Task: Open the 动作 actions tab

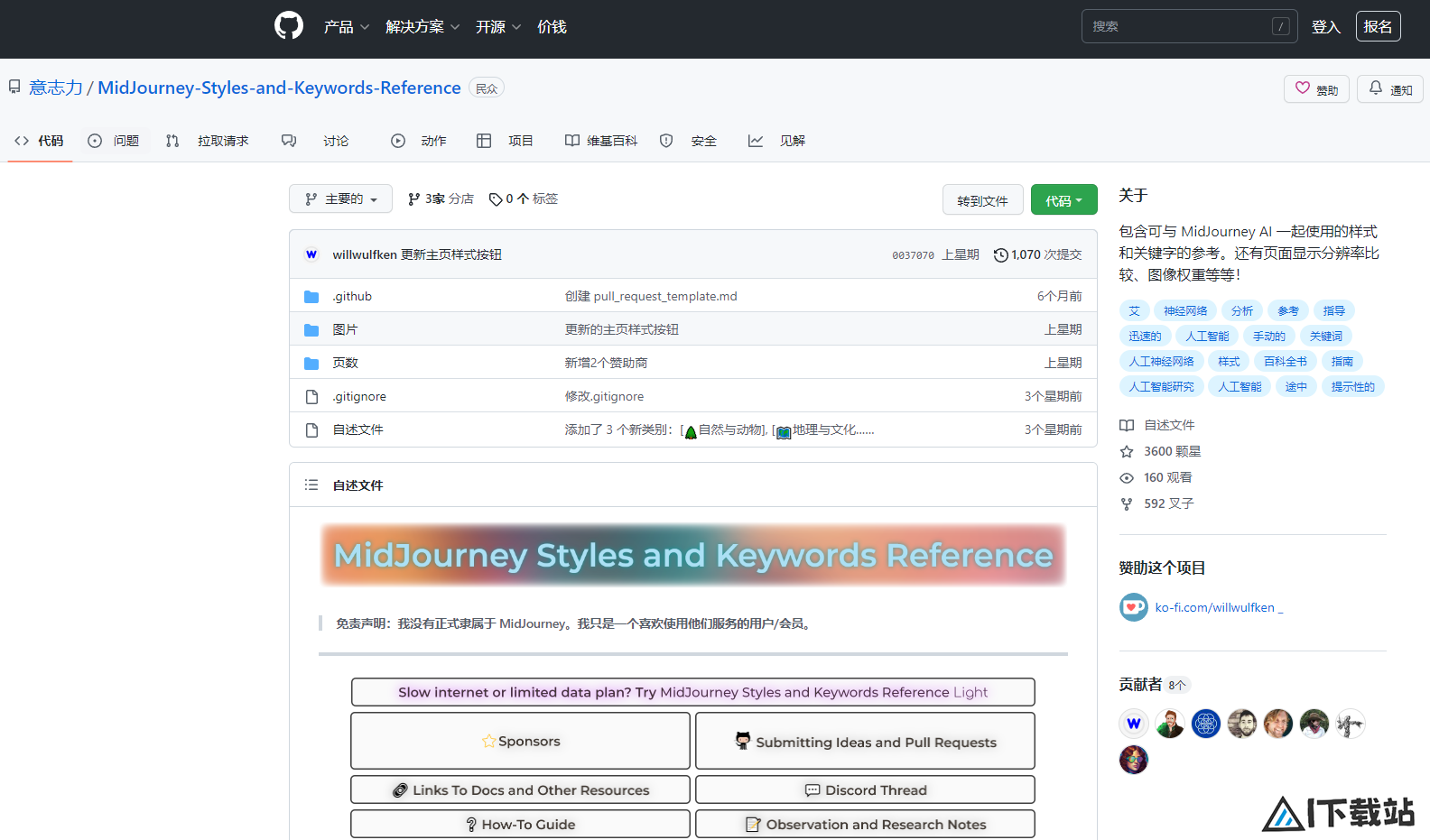Action: tap(419, 141)
